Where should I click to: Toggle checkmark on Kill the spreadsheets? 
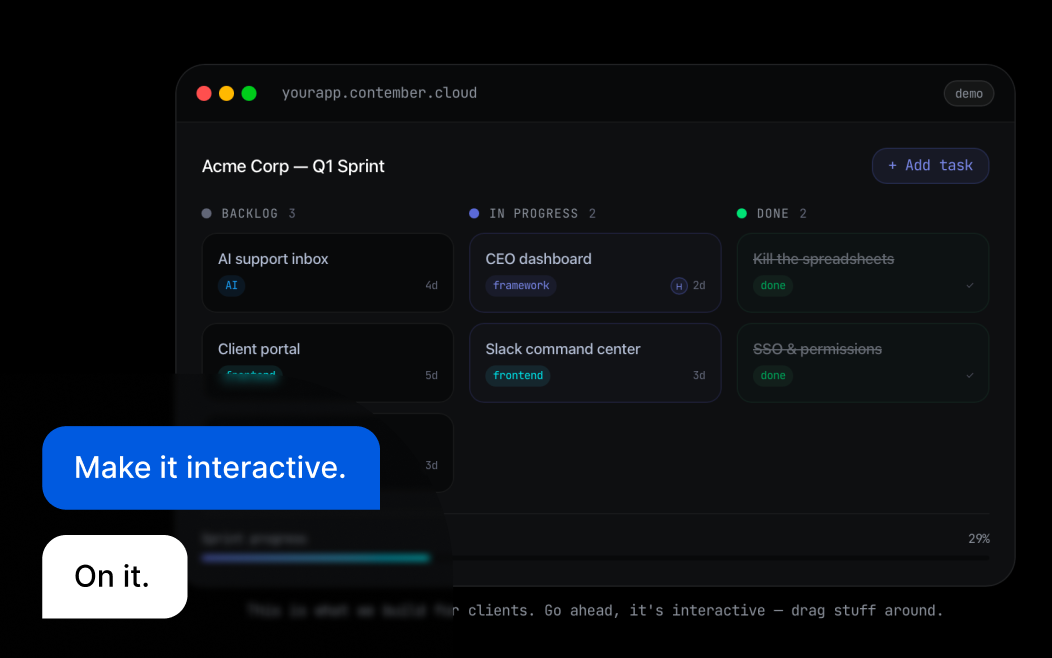click(x=969, y=286)
